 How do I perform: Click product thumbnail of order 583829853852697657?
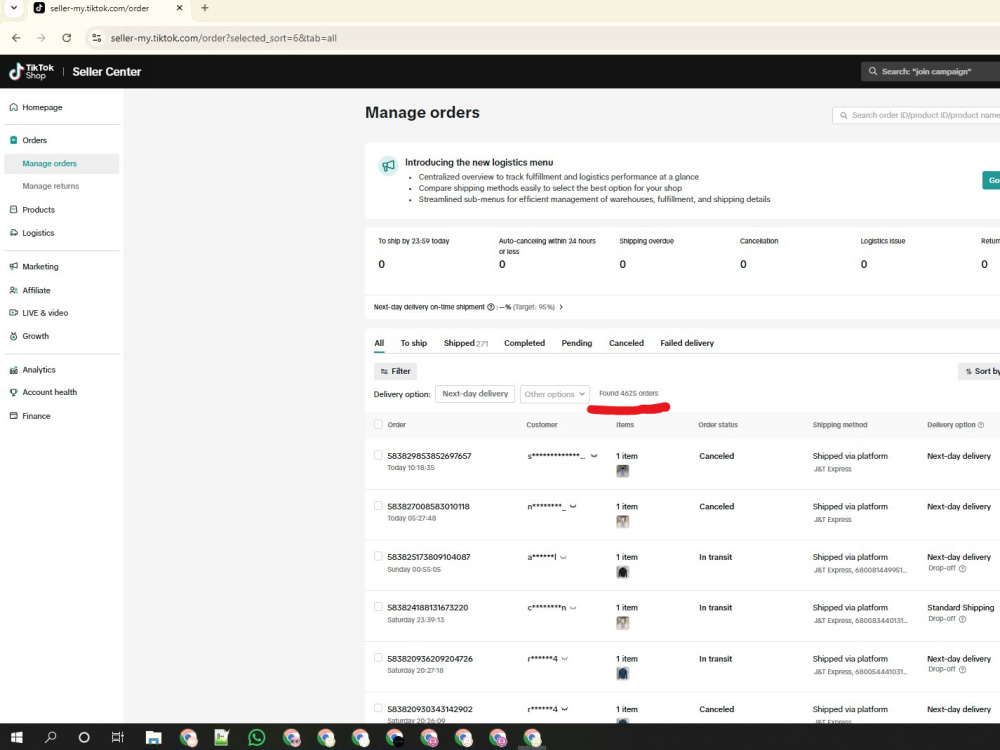(x=622, y=471)
